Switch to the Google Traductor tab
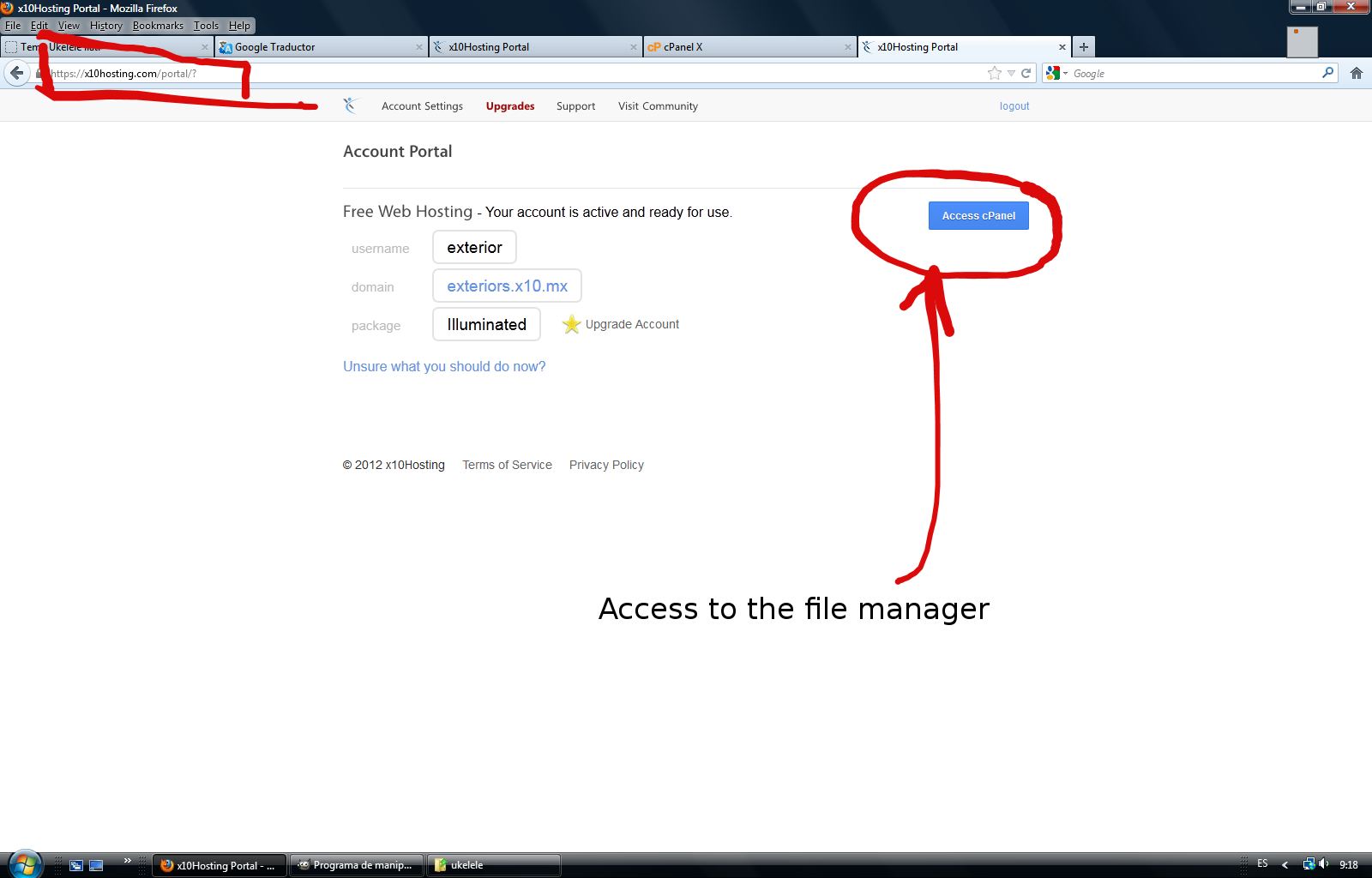Viewport: 1372px width, 878px height. click(321, 47)
